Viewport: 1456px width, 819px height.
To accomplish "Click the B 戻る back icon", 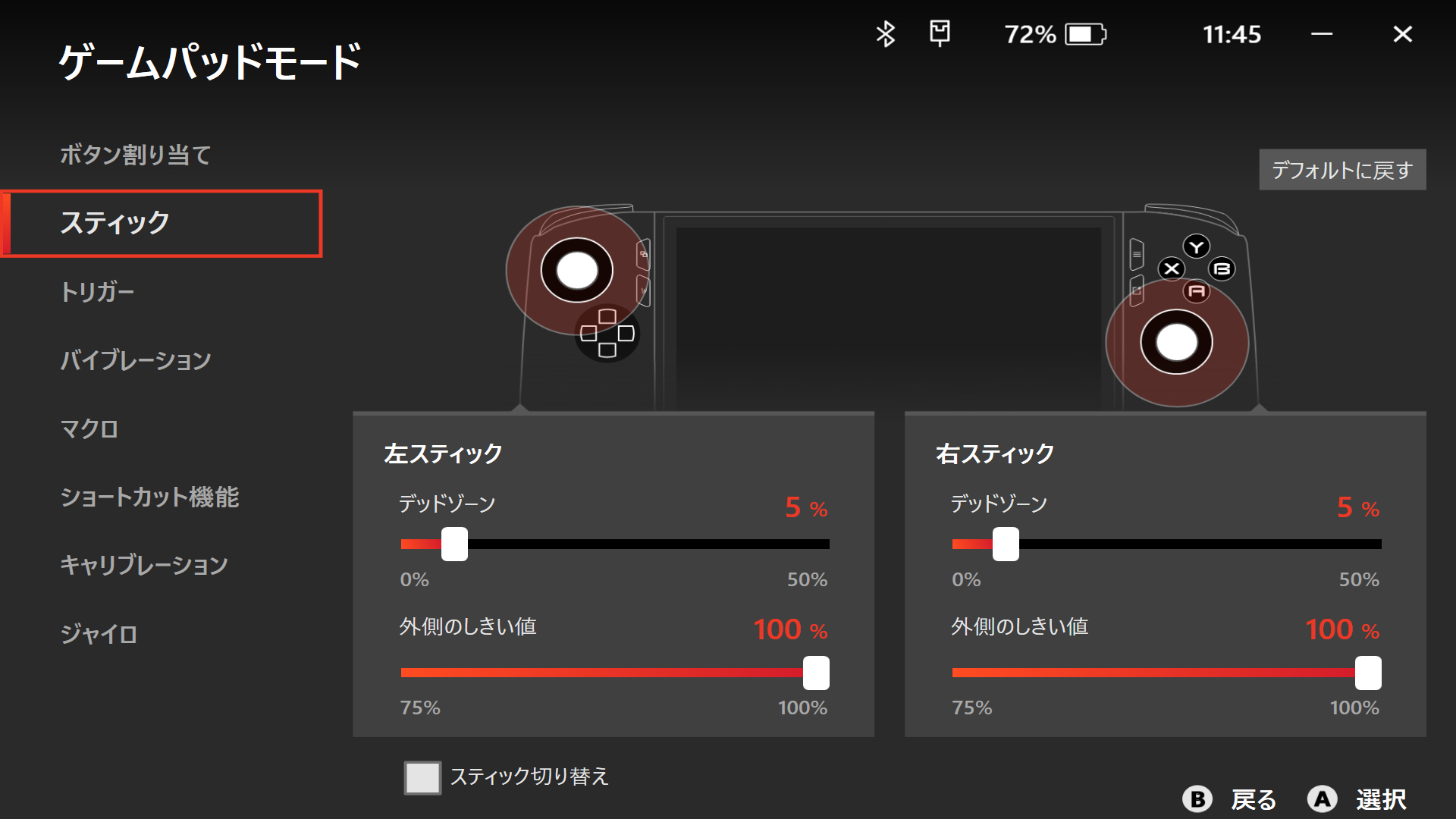I will click(x=1197, y=799).
